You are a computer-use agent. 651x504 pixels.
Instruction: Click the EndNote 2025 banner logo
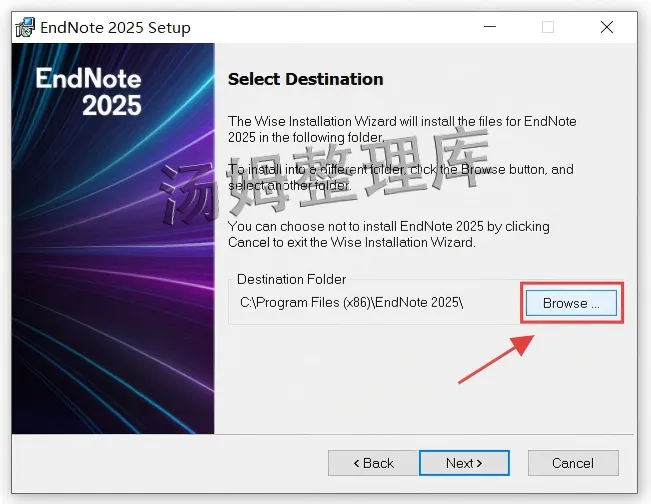coord(89,91)
